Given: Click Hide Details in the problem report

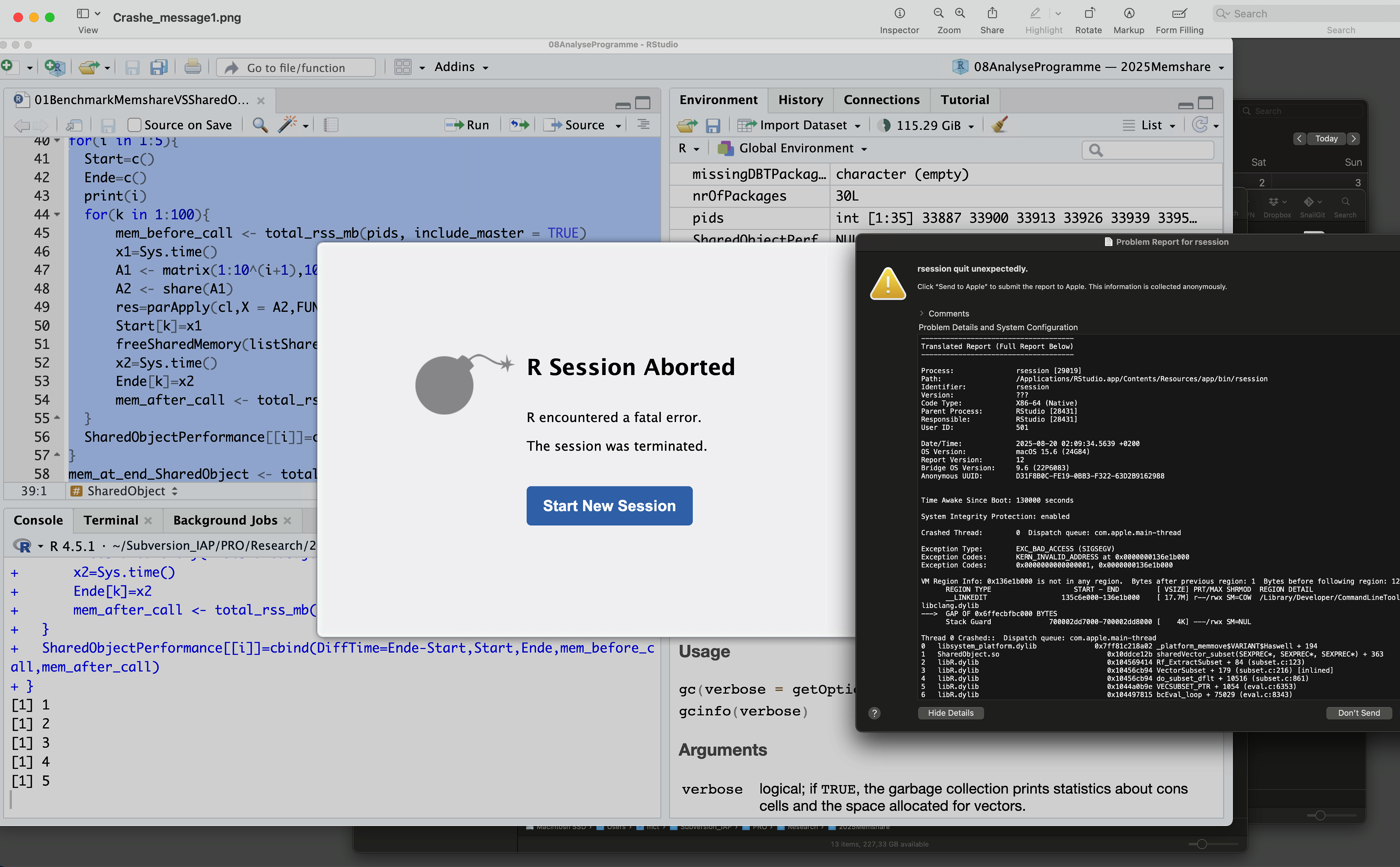Looking at the screenshot, I should click(x=950, y=713).
